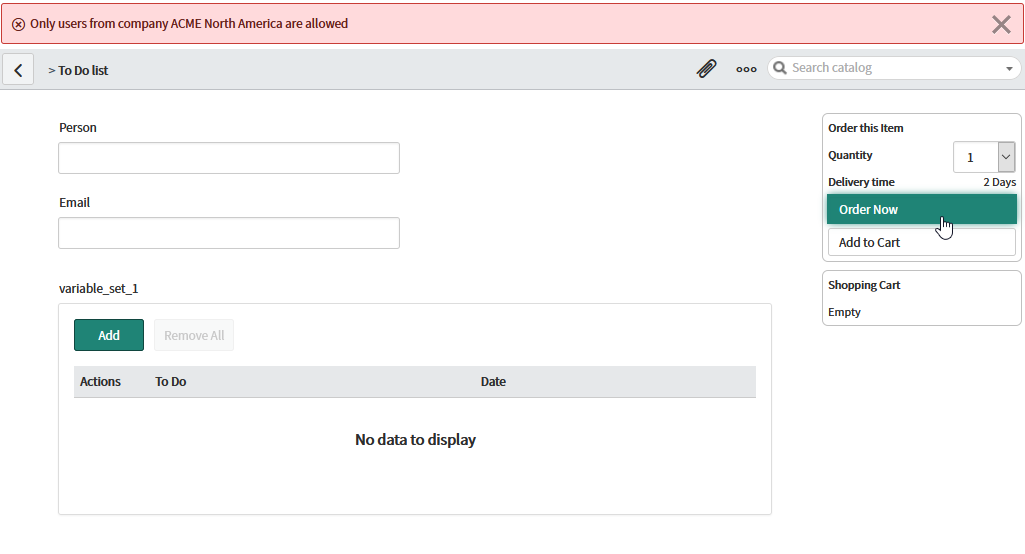The width and height of the screenshot is (1025, 554).
Task: Add a row to variable_set_1
Action: point(109,335)
